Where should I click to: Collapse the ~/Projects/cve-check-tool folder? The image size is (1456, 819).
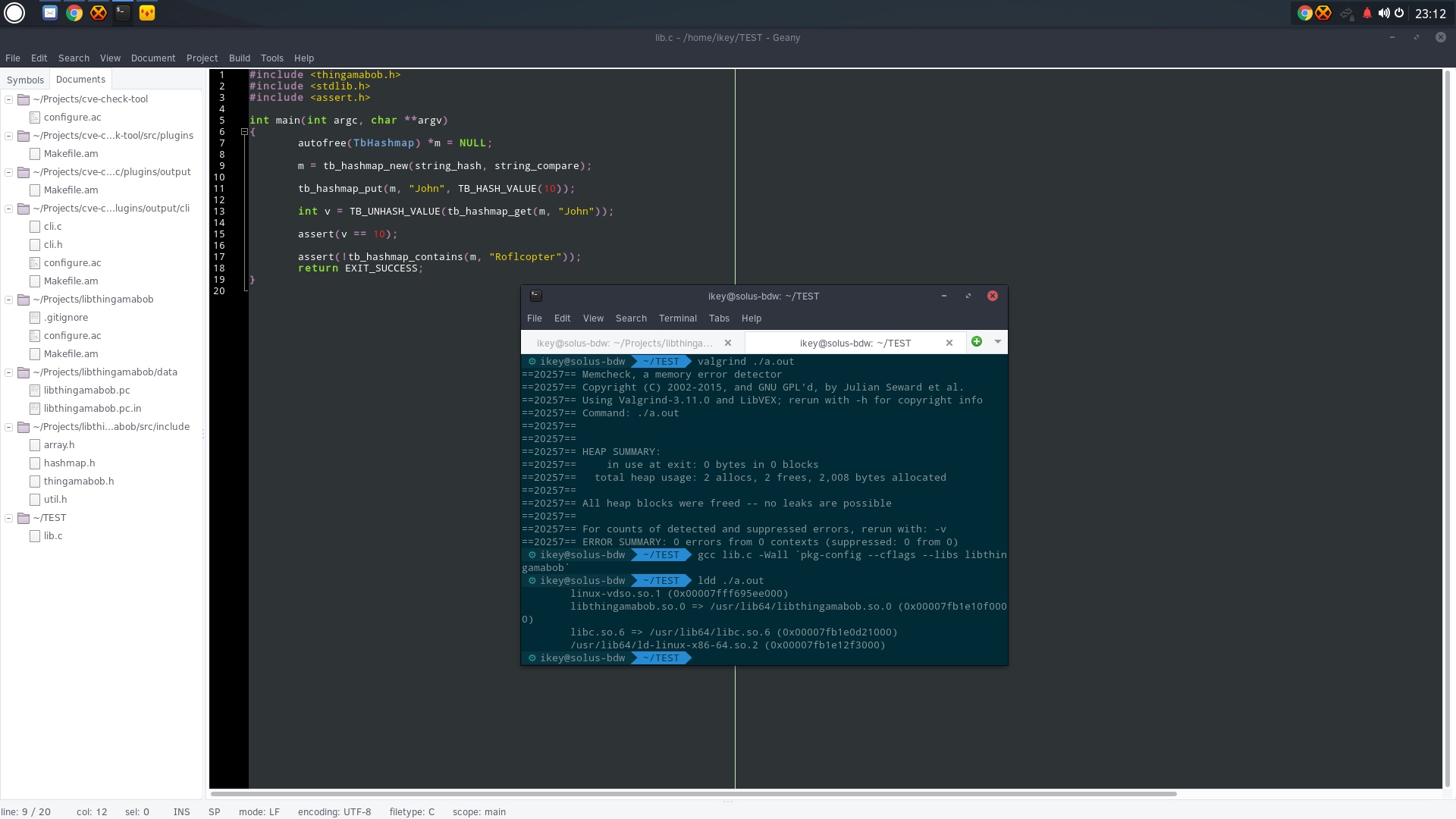coord(8,99)
